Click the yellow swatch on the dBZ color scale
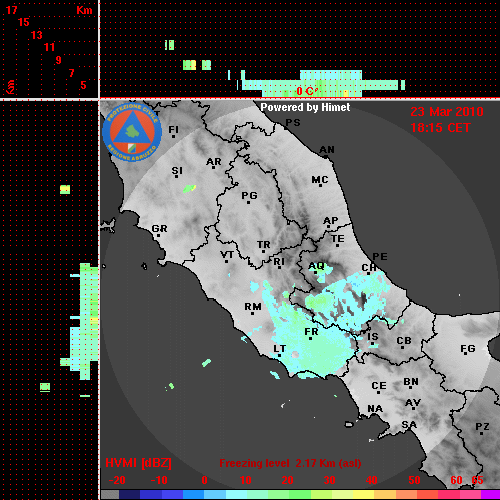The image size is (500, 500). pyautogui.click(x=363, y=495)
